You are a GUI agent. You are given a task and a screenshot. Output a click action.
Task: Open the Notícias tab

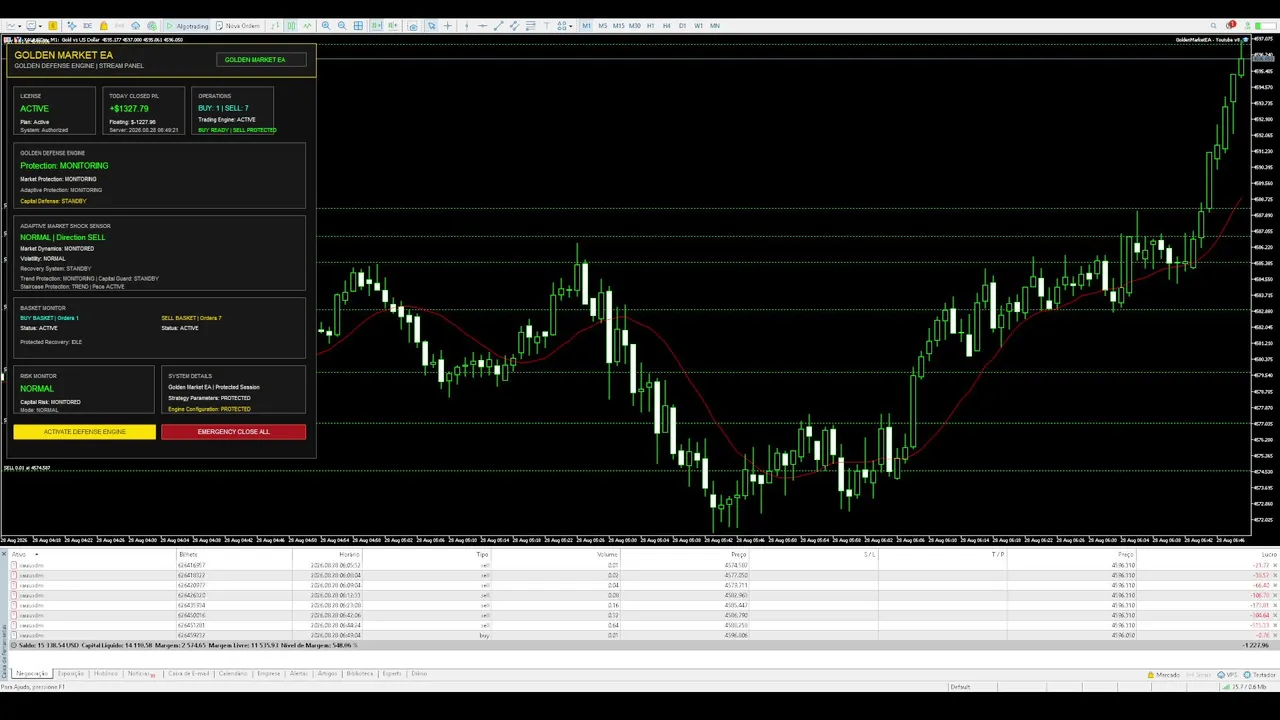pyautogui.click(x=140, y=673)
